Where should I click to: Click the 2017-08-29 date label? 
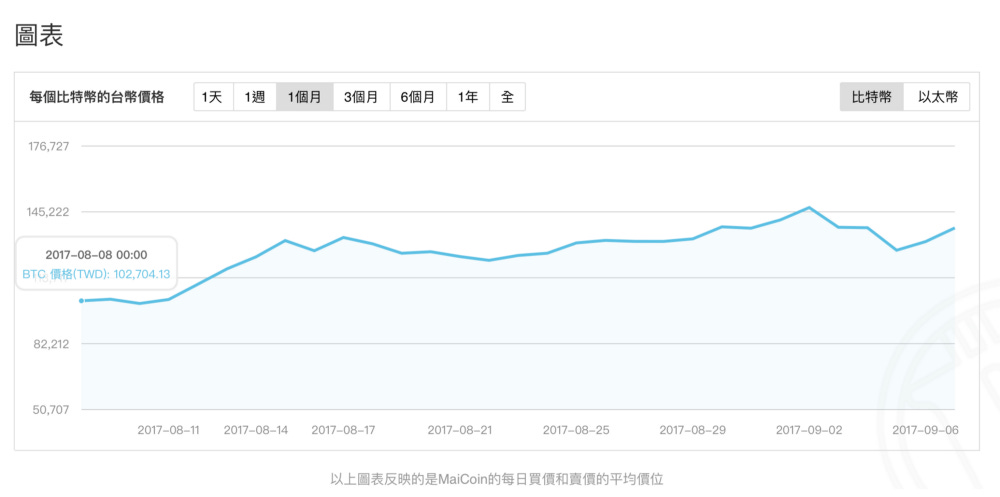pos(693,430)
